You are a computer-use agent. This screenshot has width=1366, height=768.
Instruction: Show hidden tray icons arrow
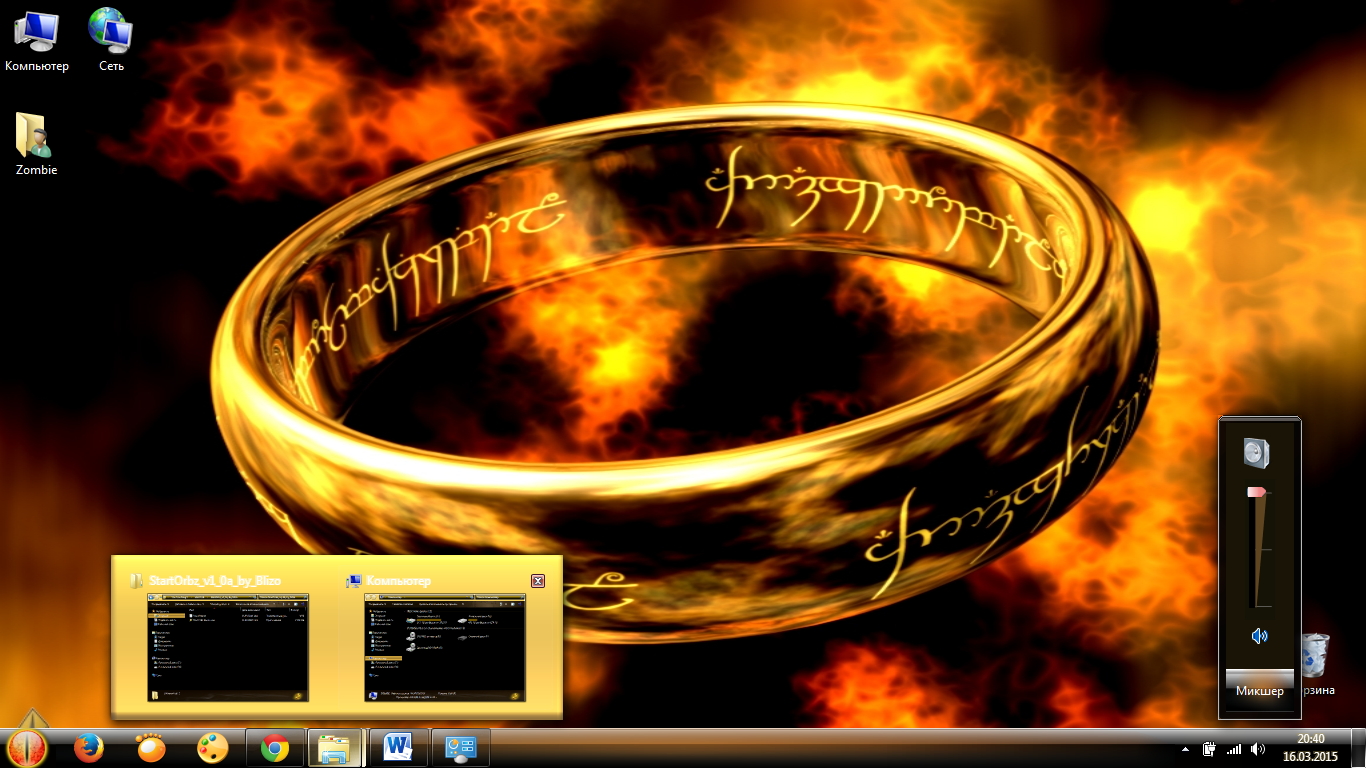pos(1186,749)
